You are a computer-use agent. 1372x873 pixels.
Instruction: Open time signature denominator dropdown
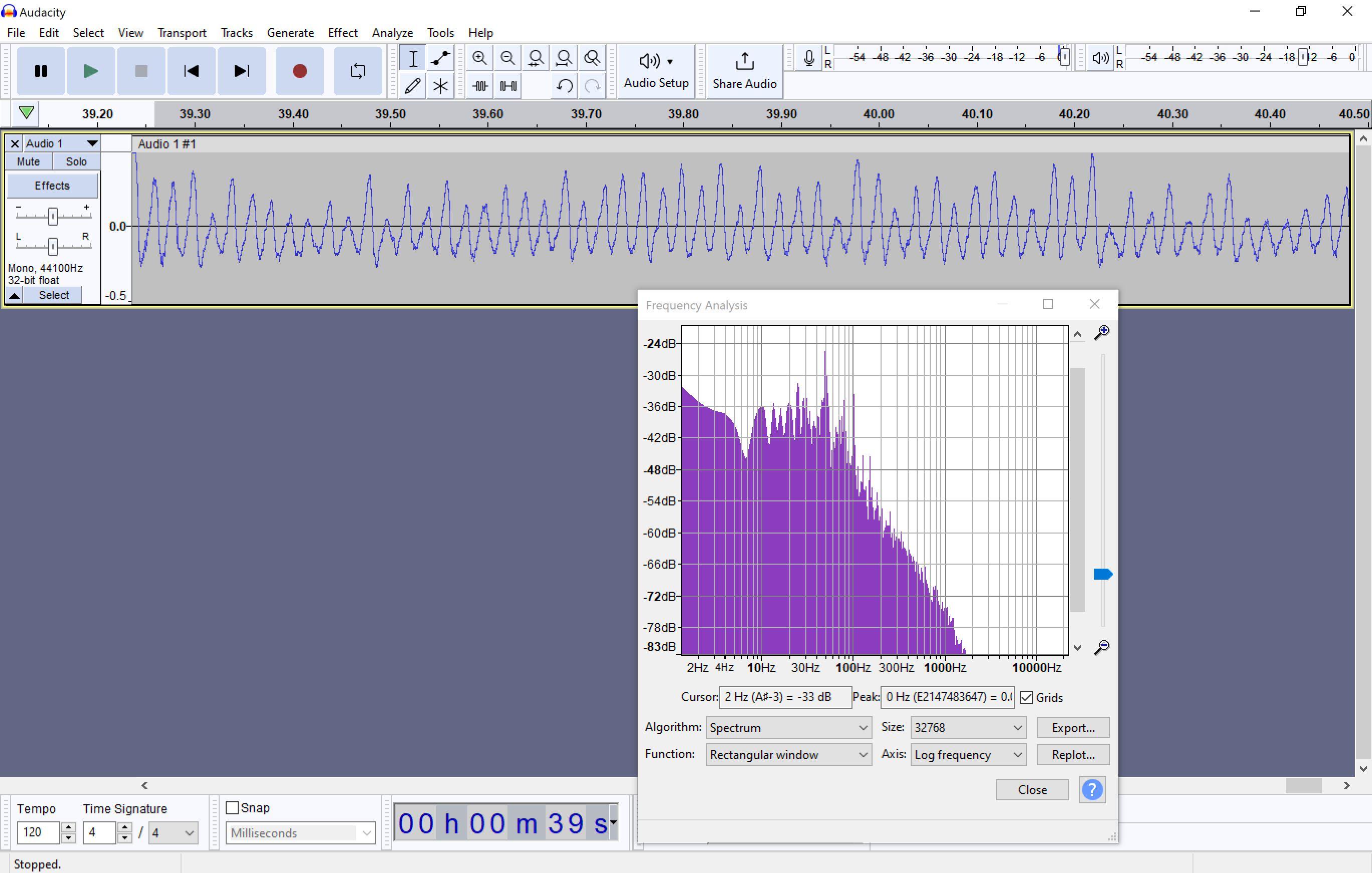pos(173,832)
